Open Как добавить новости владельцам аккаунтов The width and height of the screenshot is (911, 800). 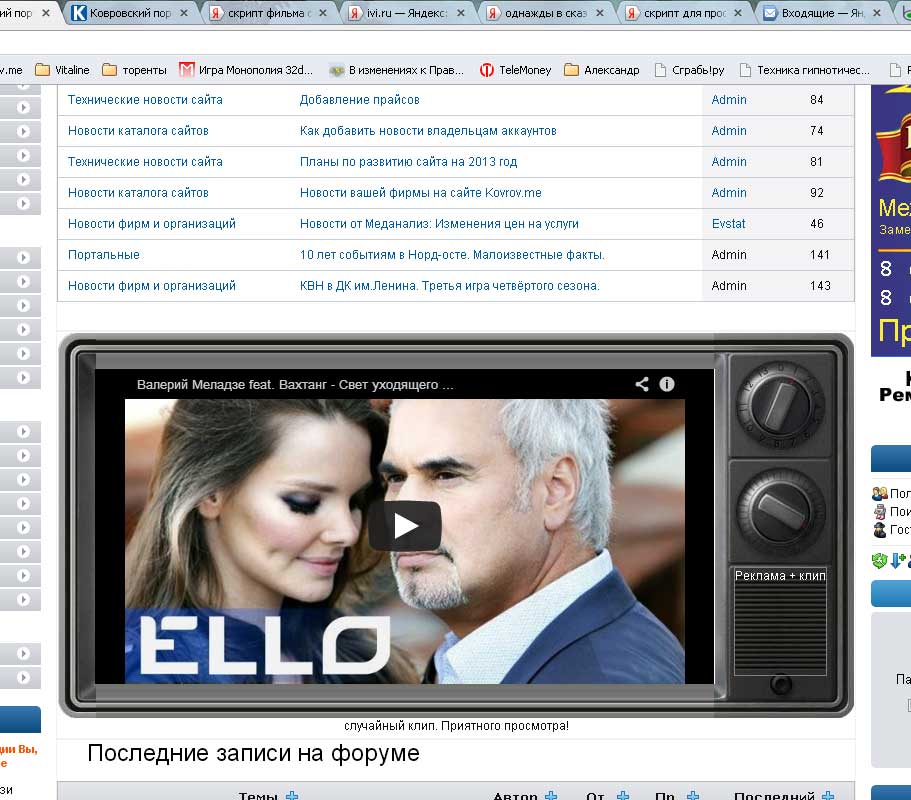tap(428, 131)
